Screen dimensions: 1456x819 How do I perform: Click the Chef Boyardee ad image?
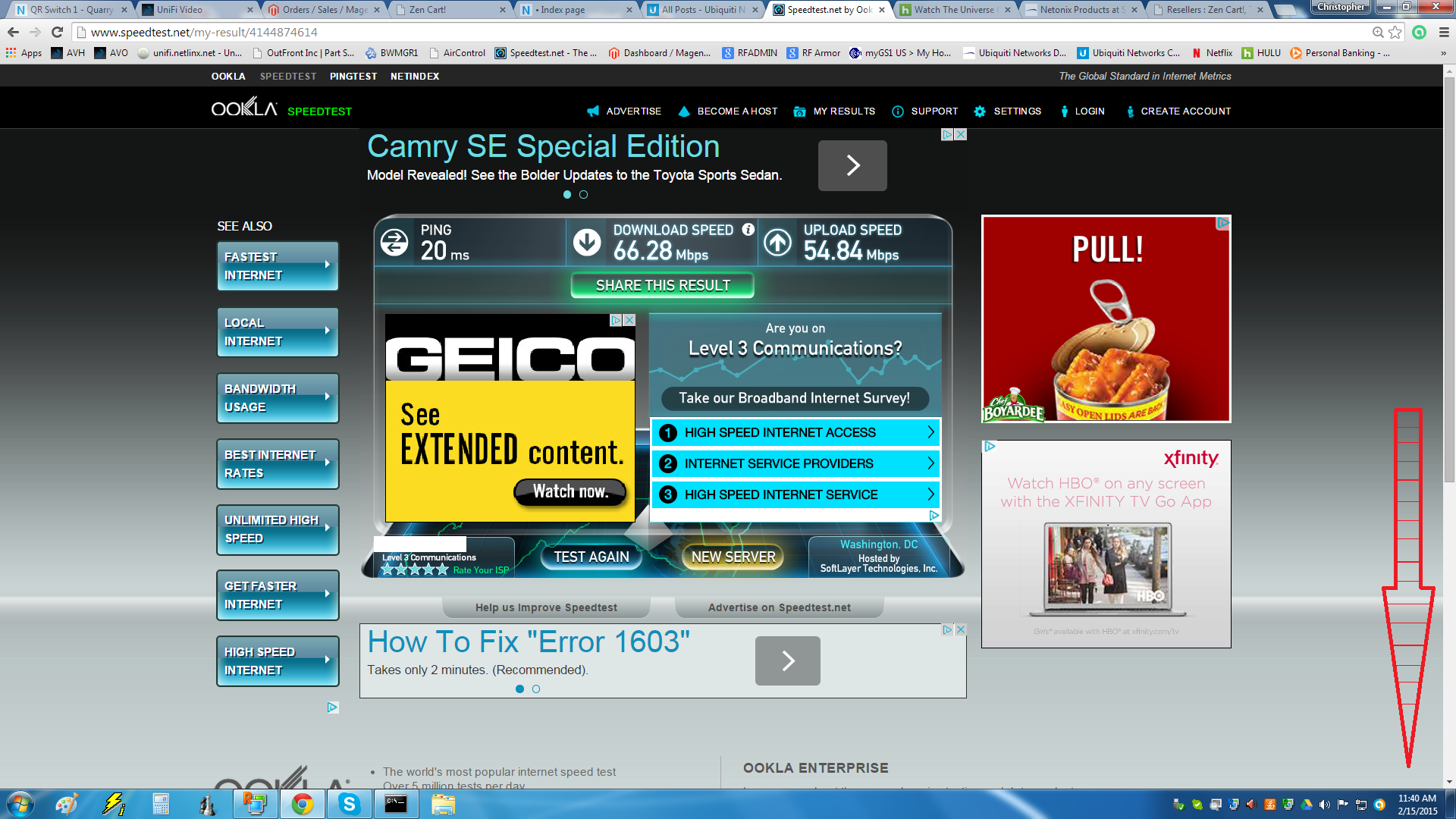(1106, 319)
